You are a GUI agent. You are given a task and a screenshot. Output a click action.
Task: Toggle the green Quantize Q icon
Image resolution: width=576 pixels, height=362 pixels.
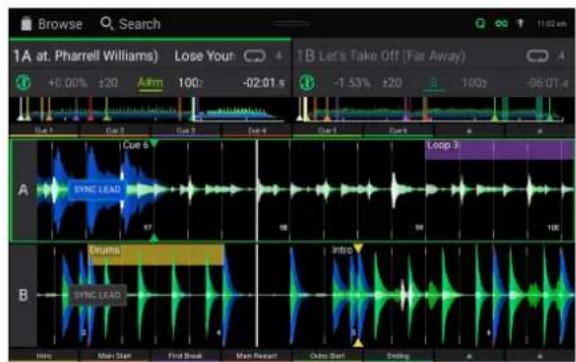[480, 24]
